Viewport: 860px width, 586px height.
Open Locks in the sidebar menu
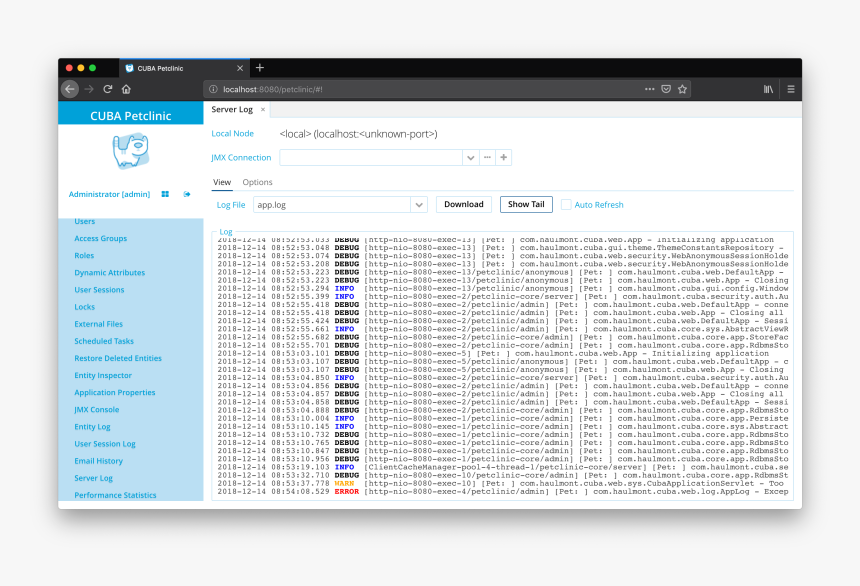(x=84, y=307)
